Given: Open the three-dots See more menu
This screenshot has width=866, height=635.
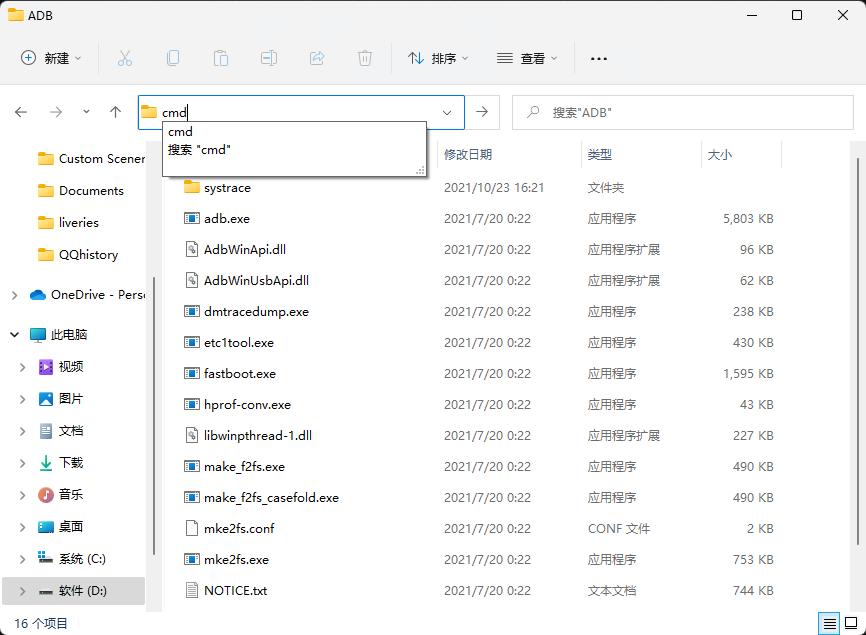Looking at the screenshot, I should 599,58.
